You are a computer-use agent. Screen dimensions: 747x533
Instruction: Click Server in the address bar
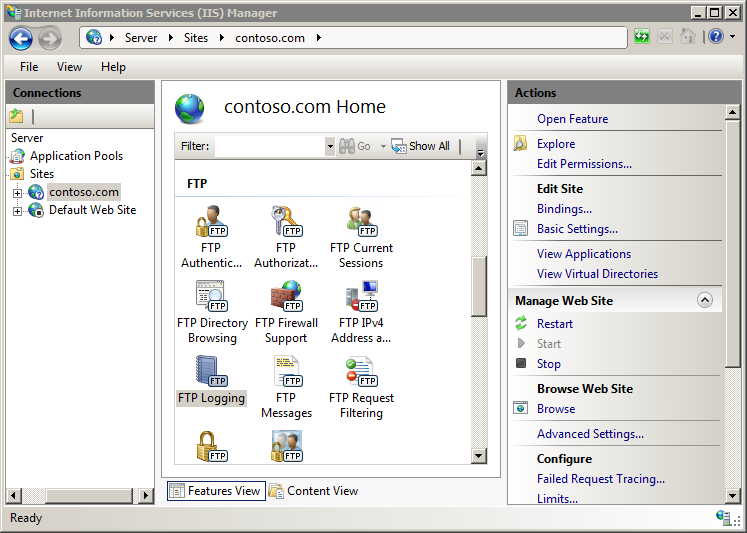[141, 38]
